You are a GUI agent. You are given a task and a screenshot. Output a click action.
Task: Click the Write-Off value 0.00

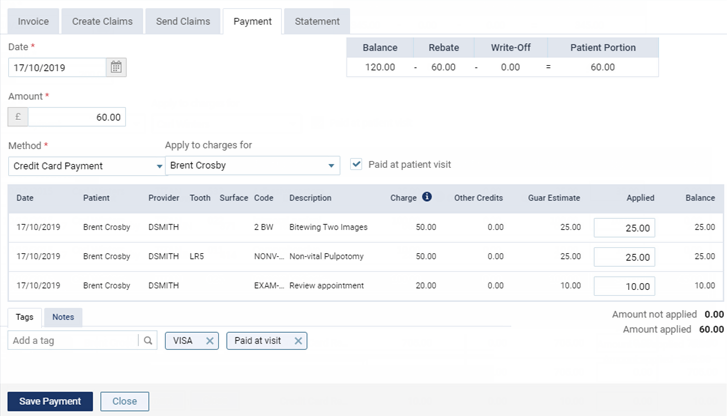pyautogui.click(x=510, y=67)
